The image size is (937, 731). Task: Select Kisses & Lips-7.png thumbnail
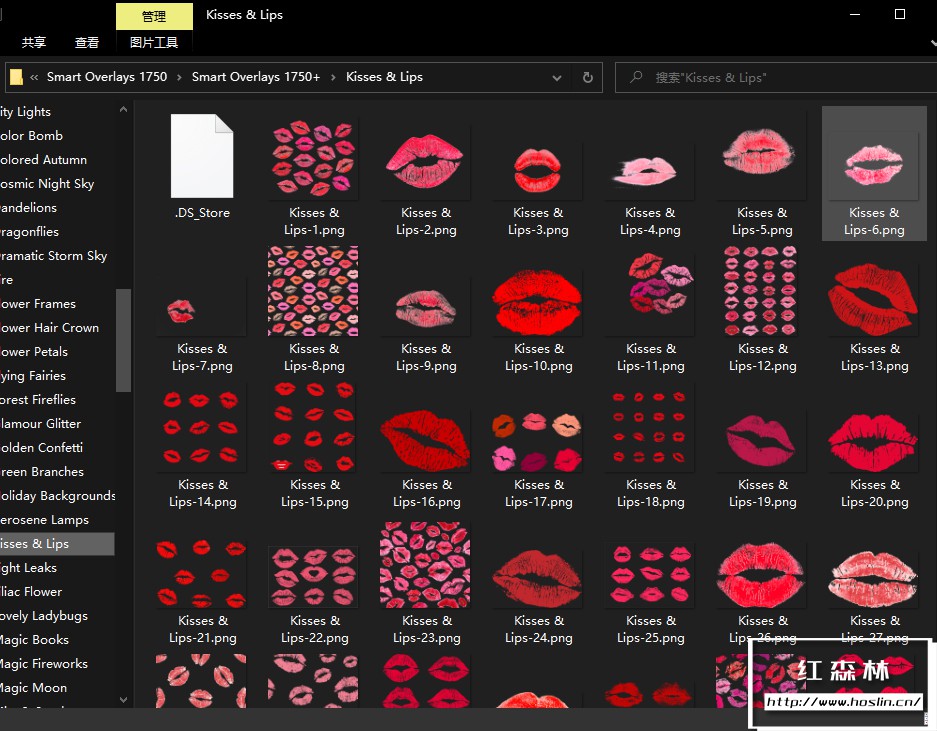click(202, 307)
